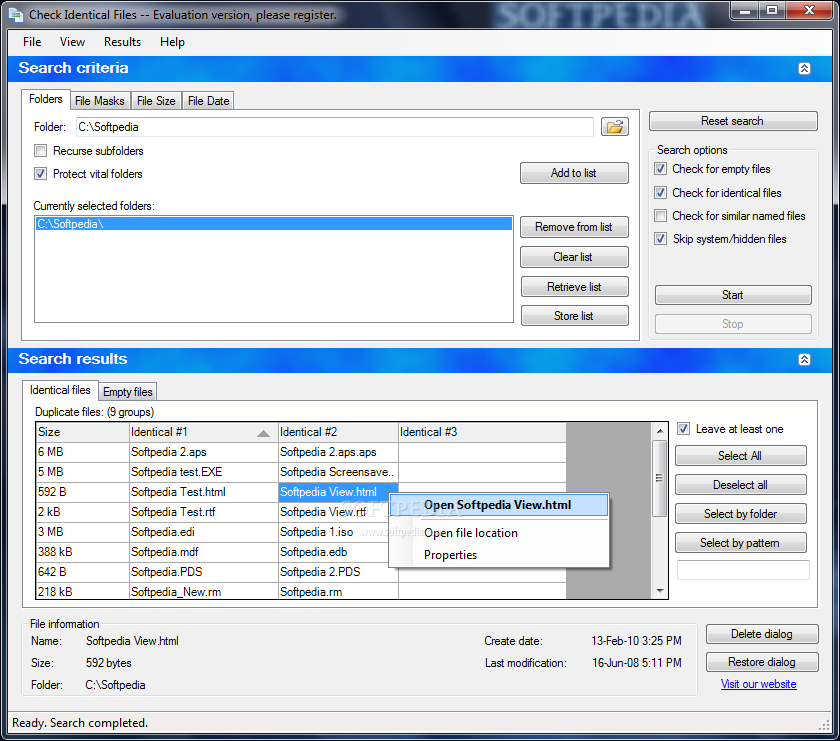Open the View menu
Image resolution: width=840 pixels, height=741 pixels.
point(72,42)
